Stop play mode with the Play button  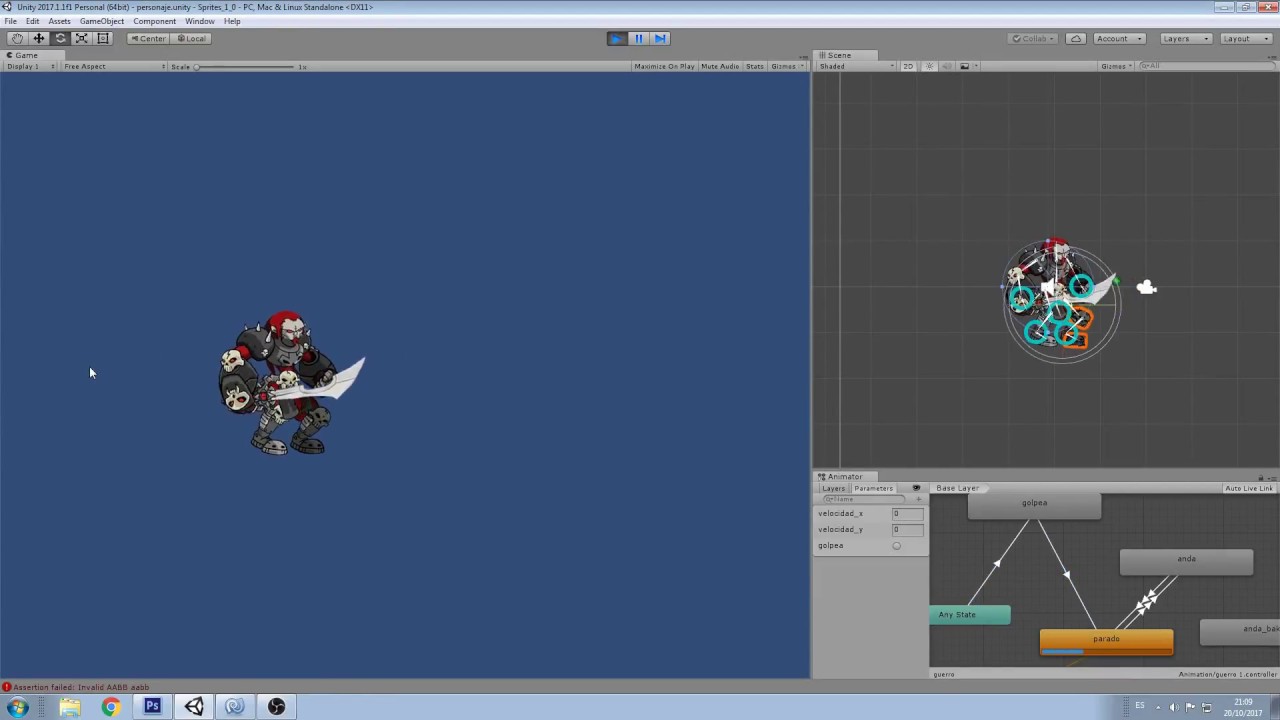[x=617, y=38]
